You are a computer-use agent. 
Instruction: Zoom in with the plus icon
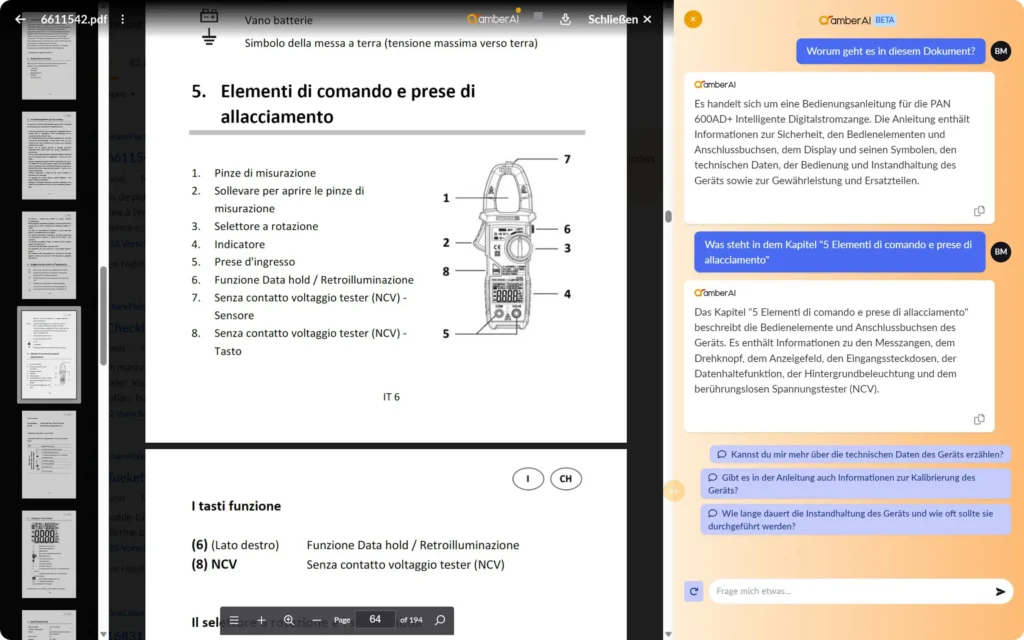[261, 620]
